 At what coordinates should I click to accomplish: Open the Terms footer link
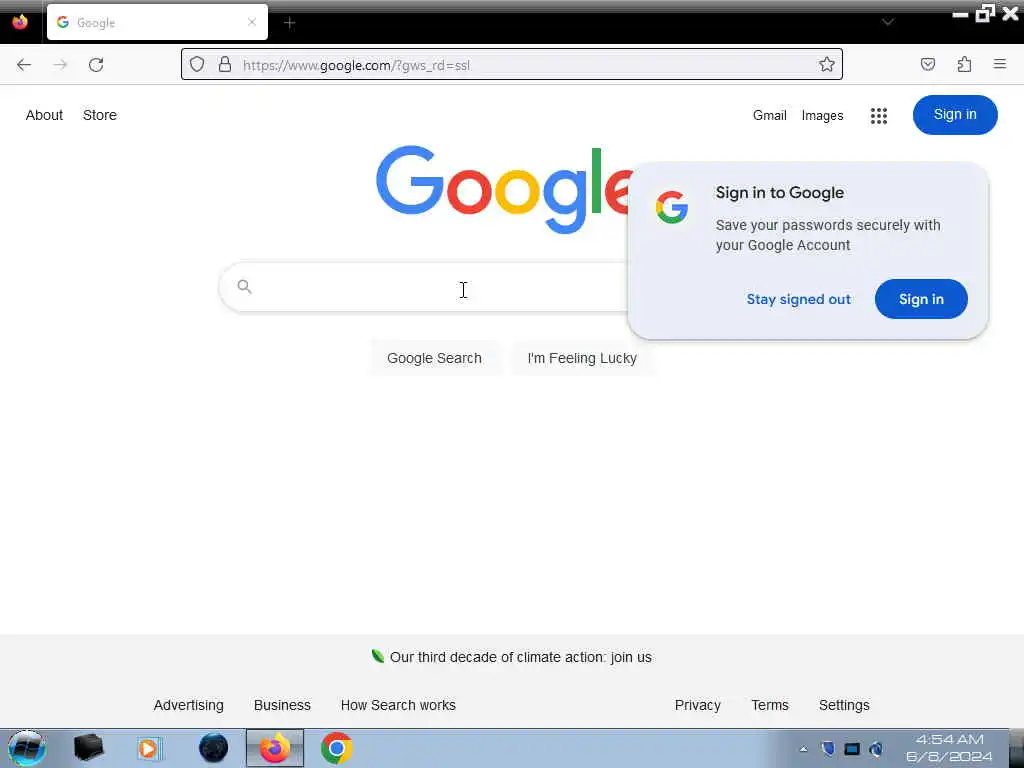pos(770,705)
